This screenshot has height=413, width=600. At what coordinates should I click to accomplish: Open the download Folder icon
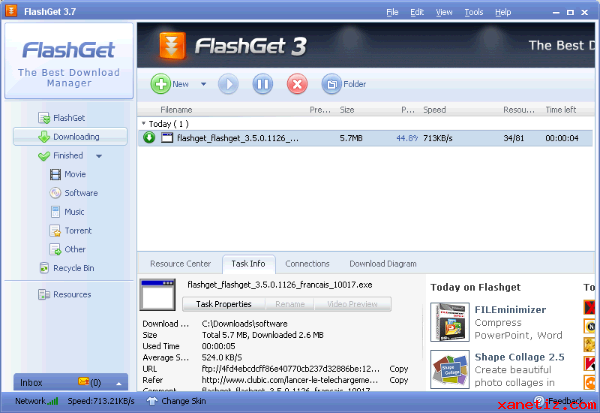tap(331, 84)
